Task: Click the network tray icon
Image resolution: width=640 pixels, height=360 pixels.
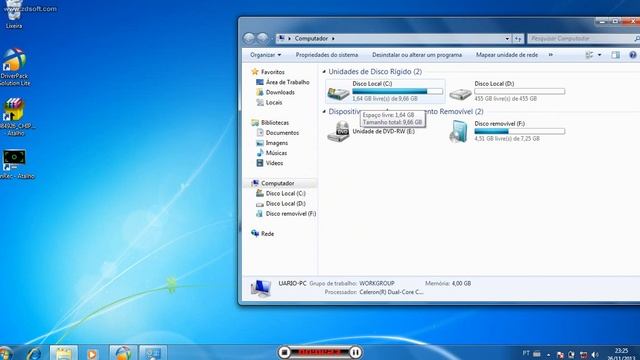Action: pyautogui.click(x=583, y=355)
